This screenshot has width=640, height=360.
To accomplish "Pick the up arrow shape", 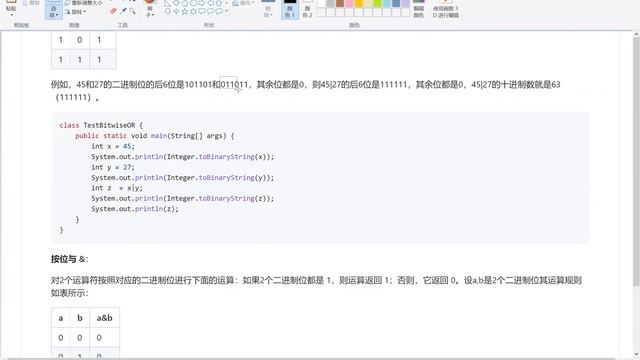I will 219,3.
